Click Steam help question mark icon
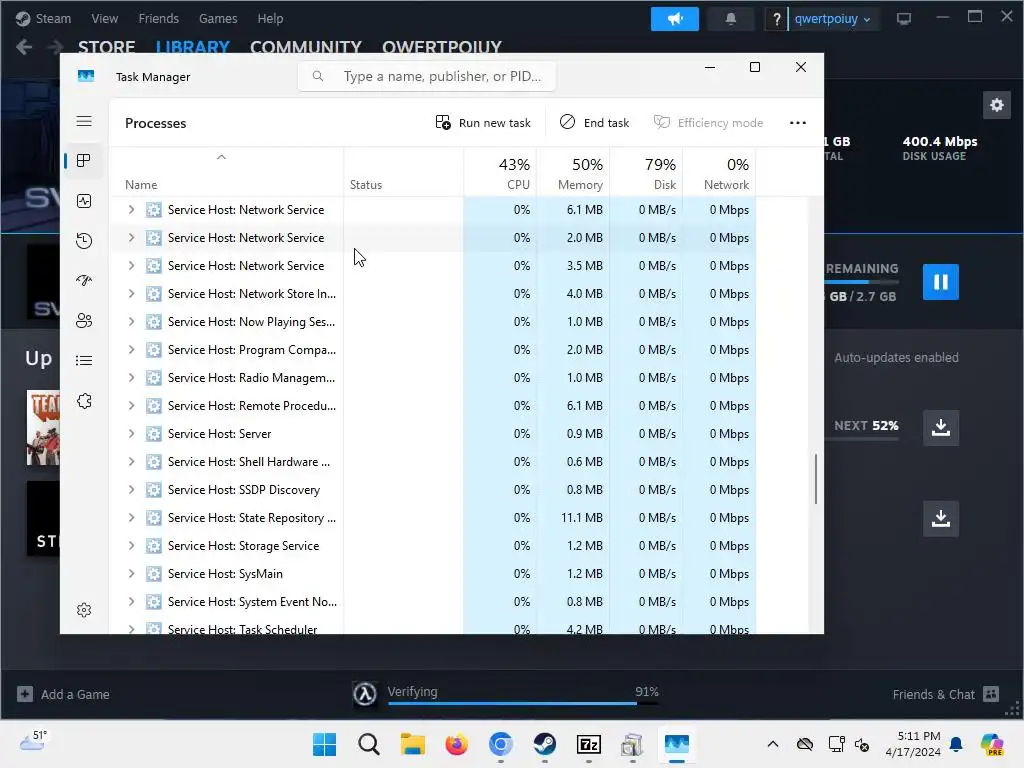The height and width of the screenshot is (768, 1024). tap(776, 19)
